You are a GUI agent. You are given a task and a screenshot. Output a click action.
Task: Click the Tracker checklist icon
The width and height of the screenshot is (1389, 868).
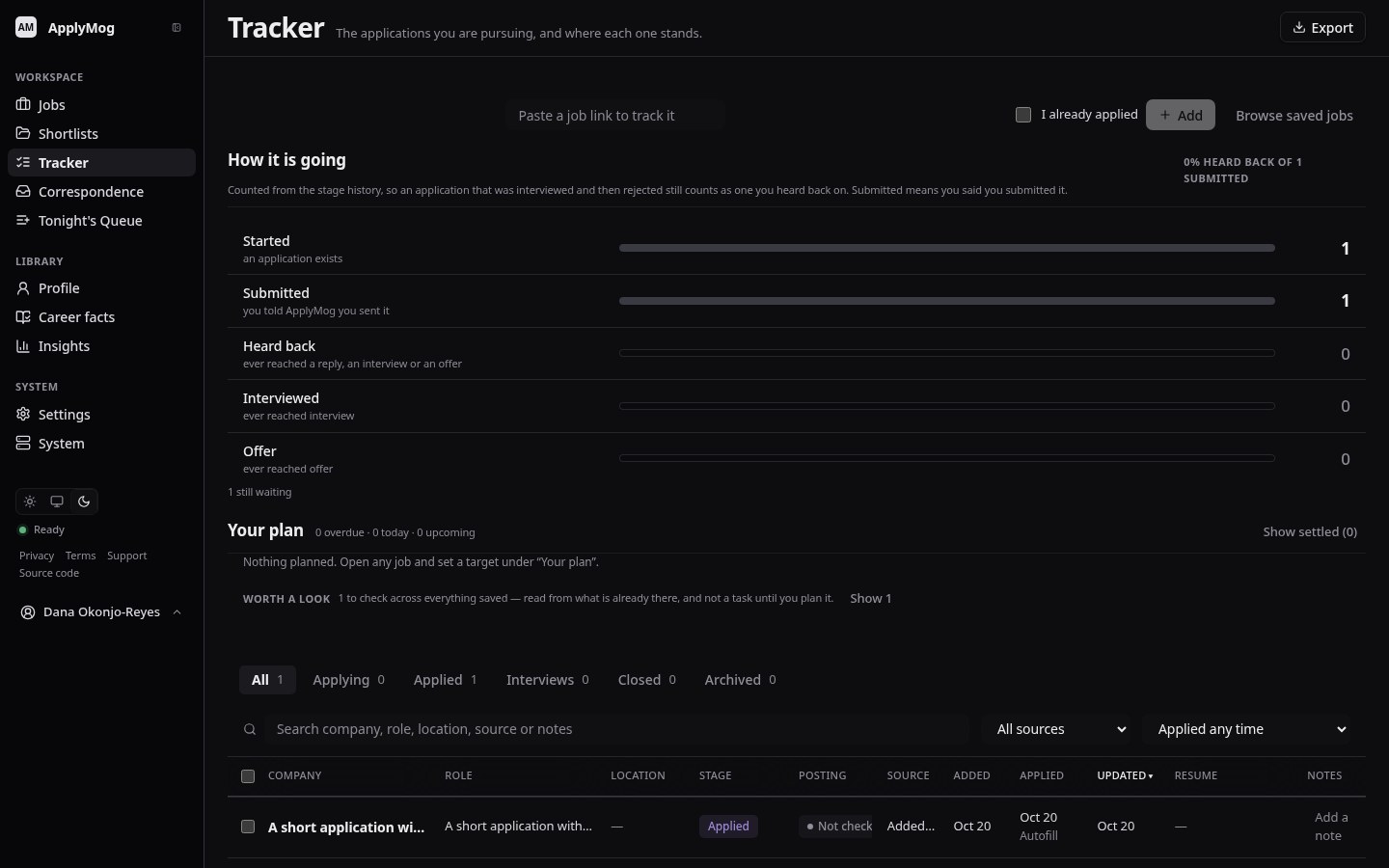point(23,162)
